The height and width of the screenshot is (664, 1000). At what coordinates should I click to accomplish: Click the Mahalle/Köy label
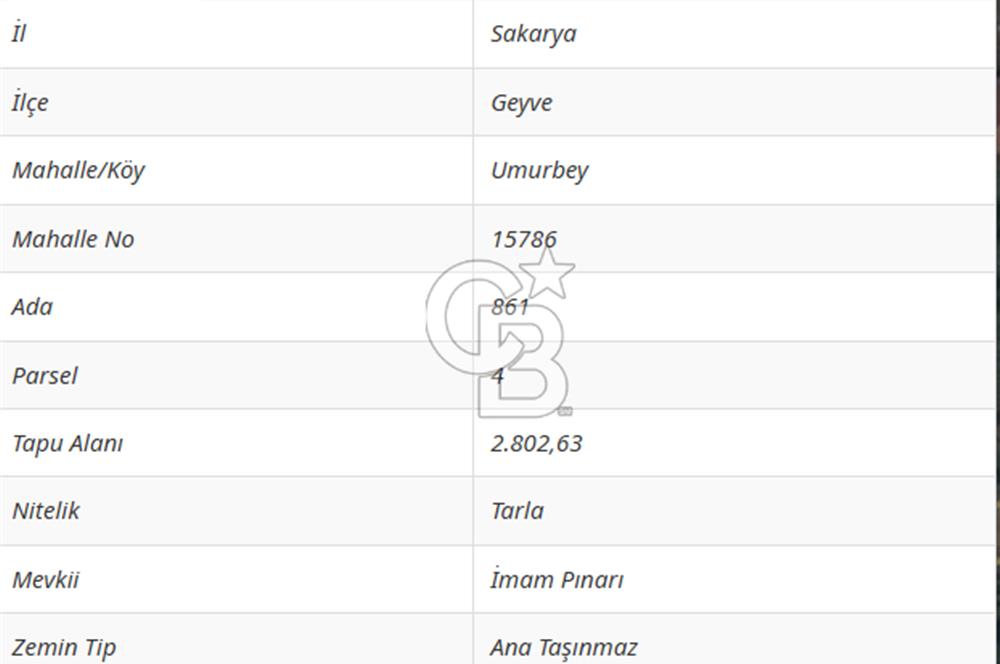coord(78,170)
